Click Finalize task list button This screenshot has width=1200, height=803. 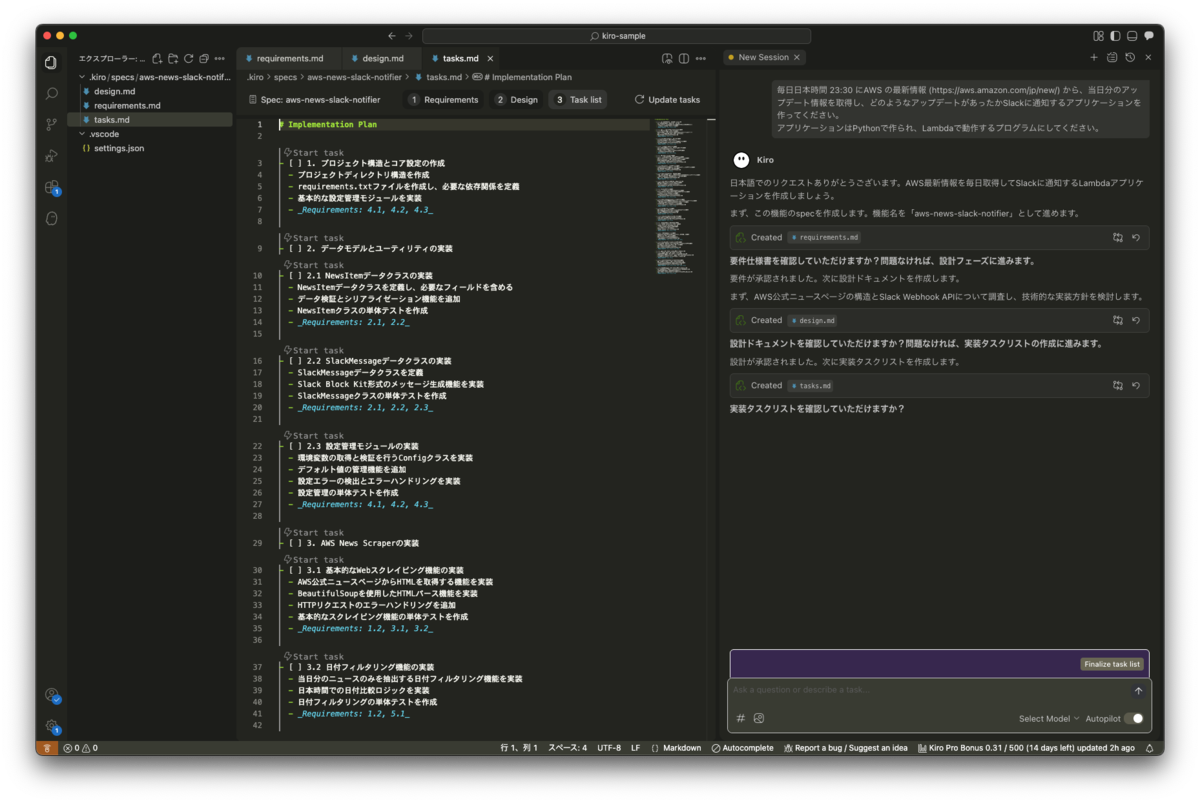tap(1113, 664)
